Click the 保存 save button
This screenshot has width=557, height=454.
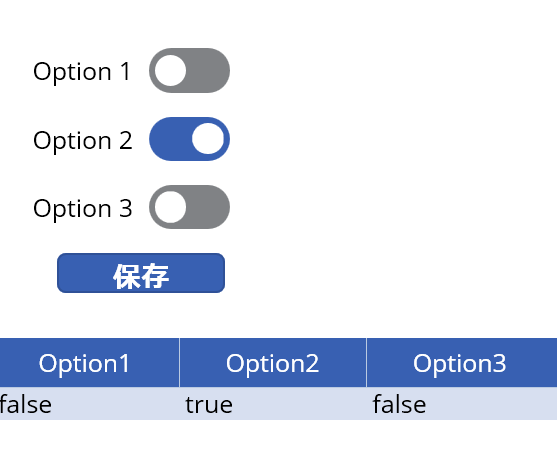point(141,273)
